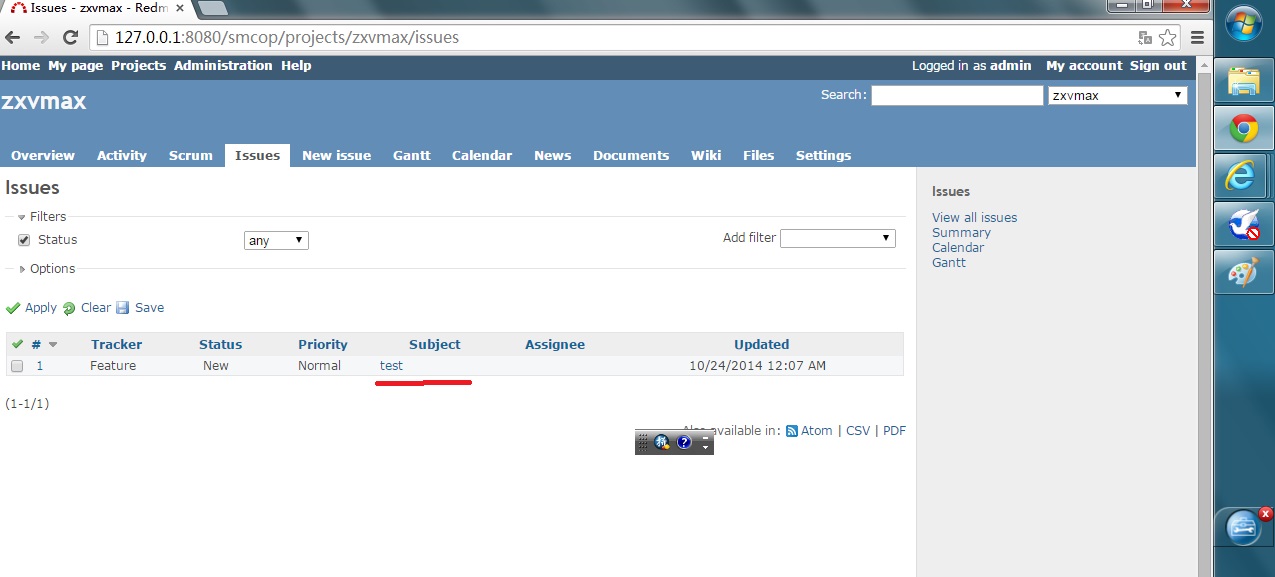The height and width of the screenshot is (577, 1275).
Task: Open the Overview tab
Action: pyautogui.click(x=43, y=155)
